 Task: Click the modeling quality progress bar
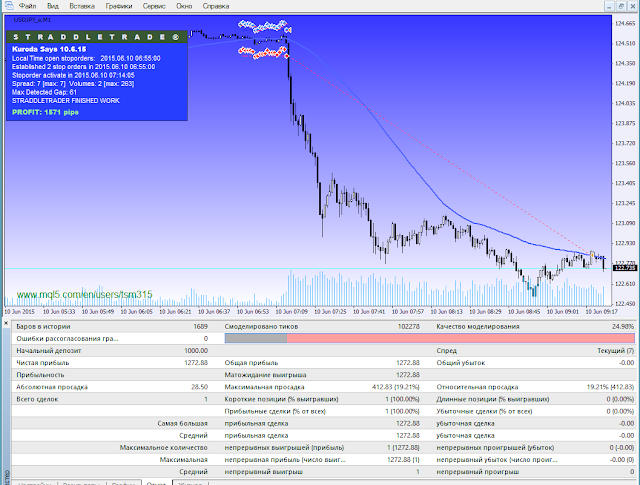[x=430, y=338]
